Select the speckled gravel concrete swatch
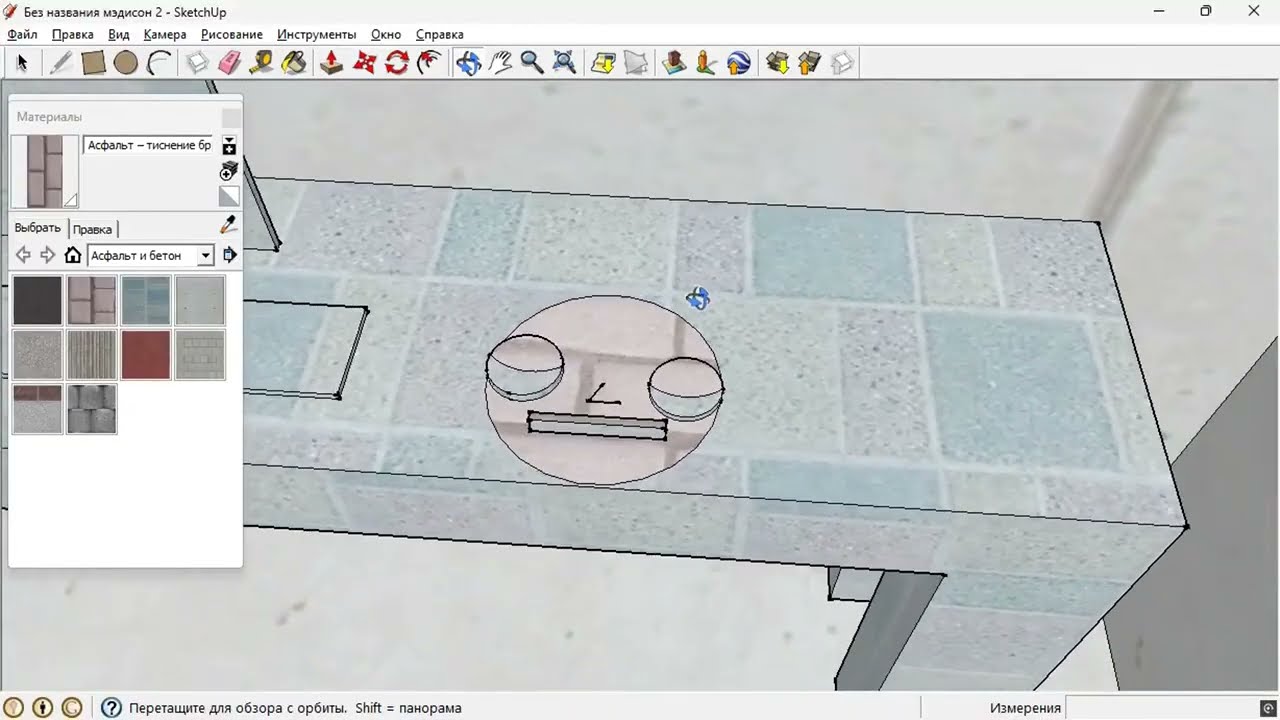This screenshot has height=720, width=1280. [37, 354]
